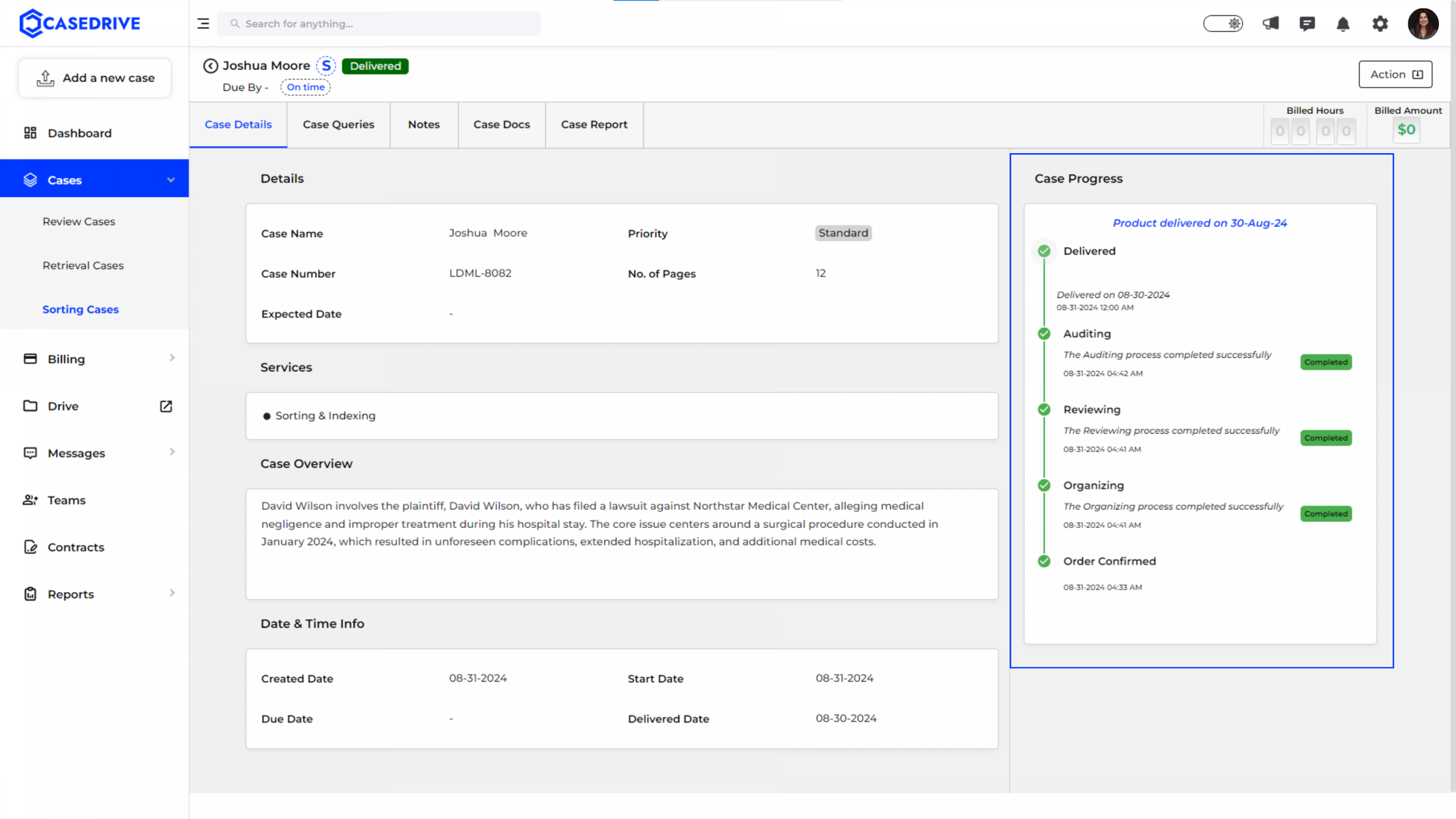
Task: Click the Billed Hours digit counter
Action: 1312,131
